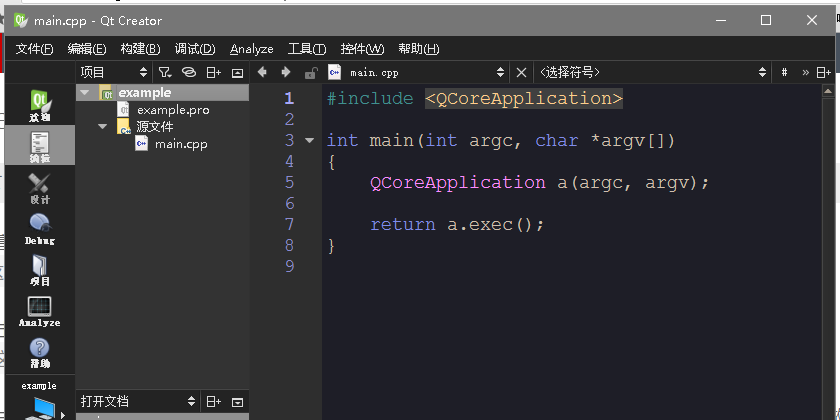Maximize the Qt Creator window
The height and width of the screenshot is (420, 840).
(x=766, y=20)
